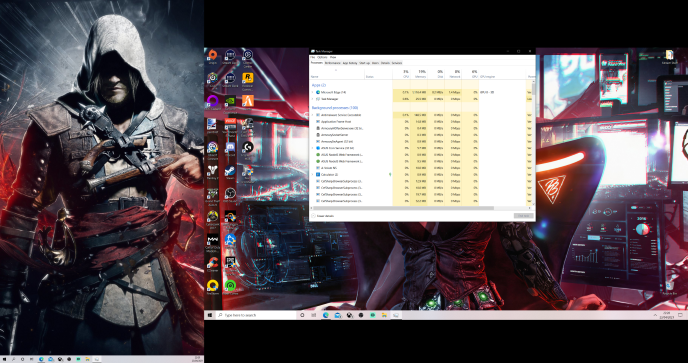The width and height of the screenshot is (688, 363).
Task: Sort processes by the CPU column
Action: (401, 73)
